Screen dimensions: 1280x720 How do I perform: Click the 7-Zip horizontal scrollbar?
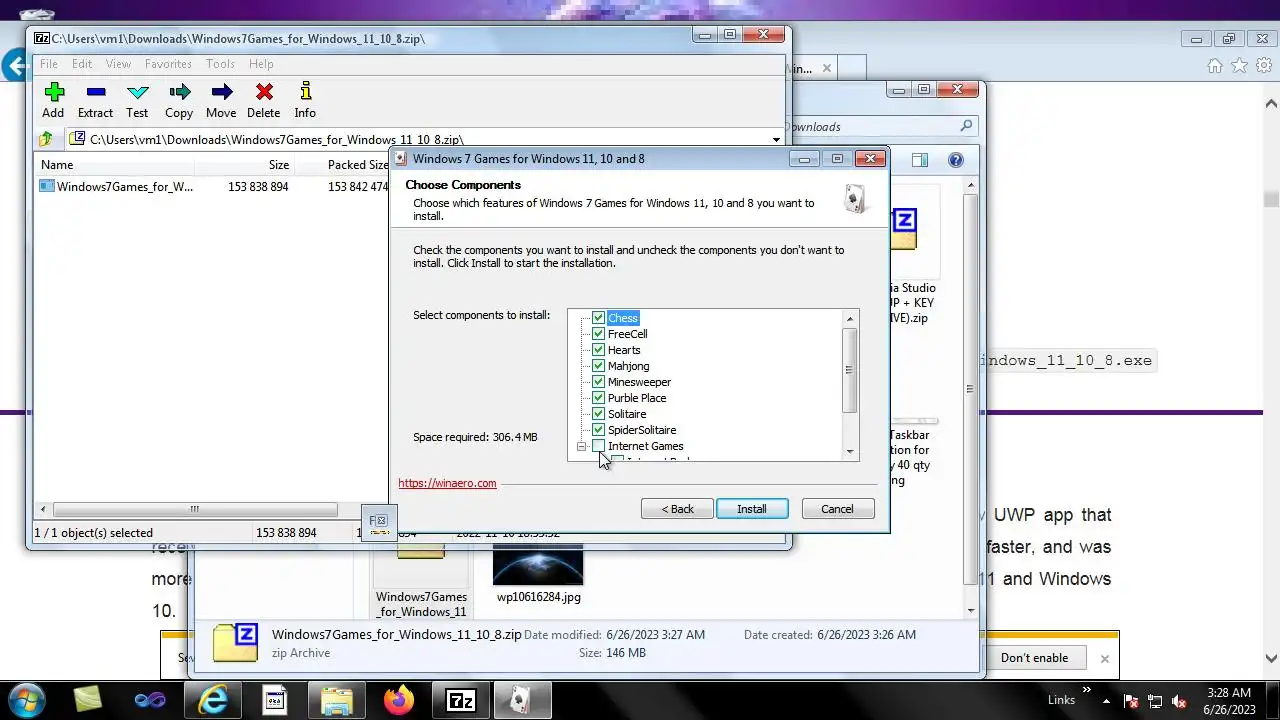tap(195, 509)
